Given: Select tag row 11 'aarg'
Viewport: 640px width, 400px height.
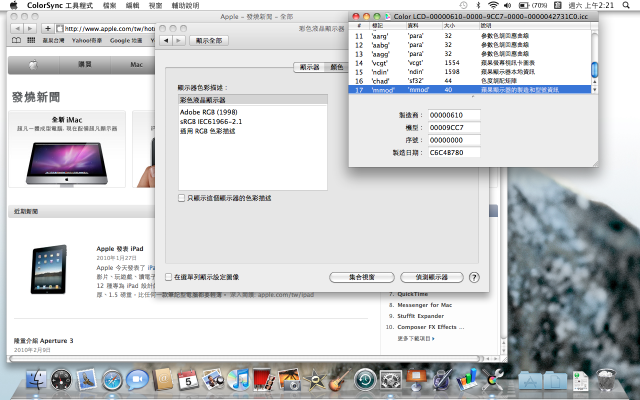Looking at the screenshot, I should tap(469, 36).
